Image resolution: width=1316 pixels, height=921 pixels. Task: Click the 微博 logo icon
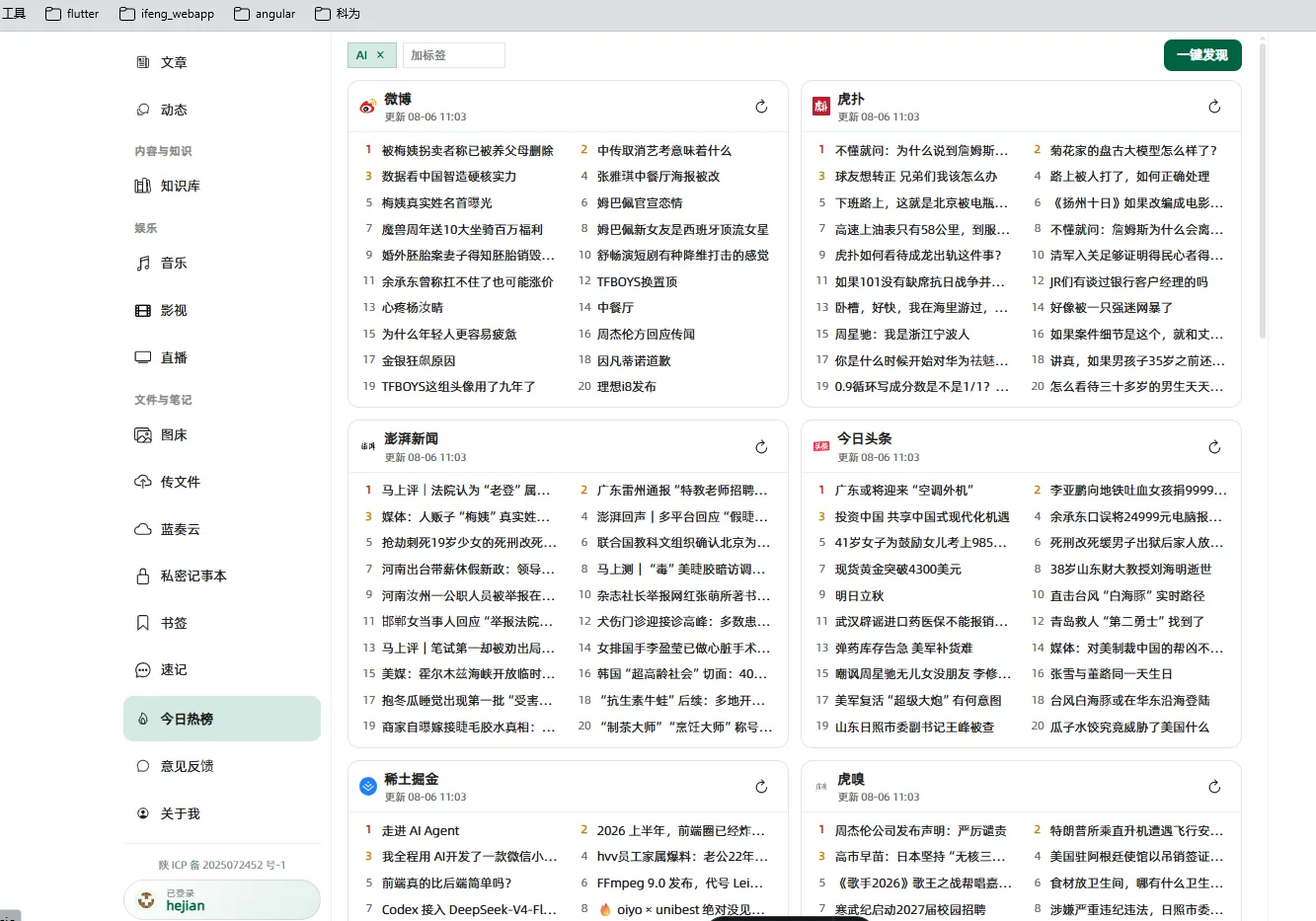(x=367, y=107)
